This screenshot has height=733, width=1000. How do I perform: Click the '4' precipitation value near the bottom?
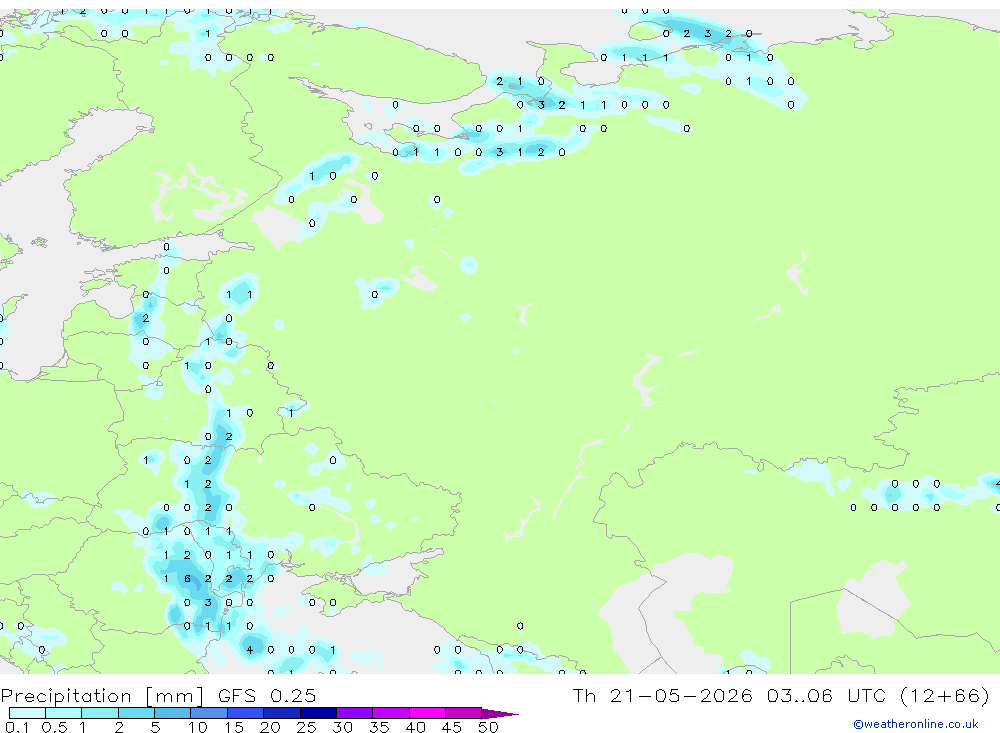click(250, 650)
